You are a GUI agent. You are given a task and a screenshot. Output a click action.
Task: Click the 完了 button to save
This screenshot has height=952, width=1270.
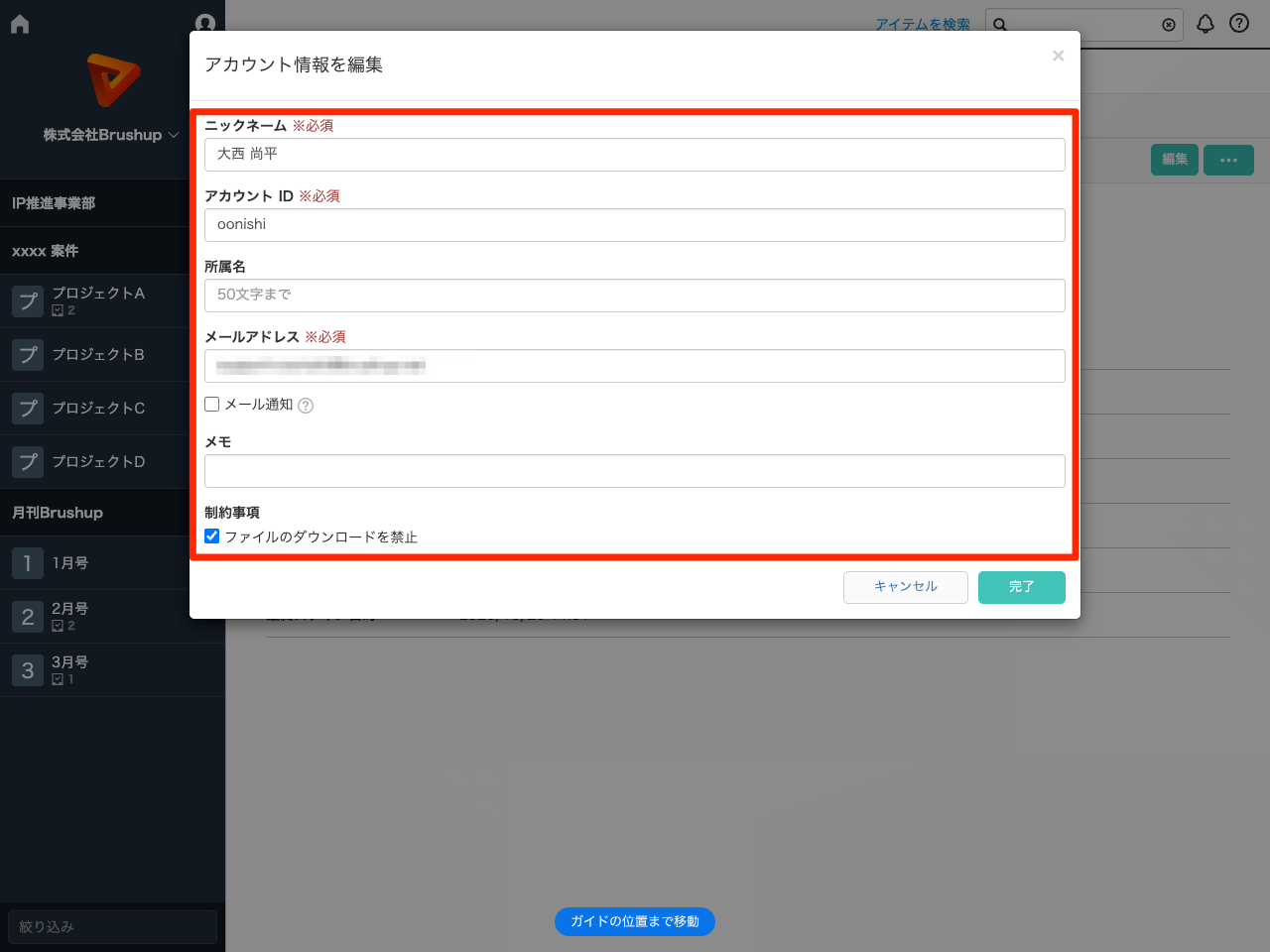(1021, 587)
